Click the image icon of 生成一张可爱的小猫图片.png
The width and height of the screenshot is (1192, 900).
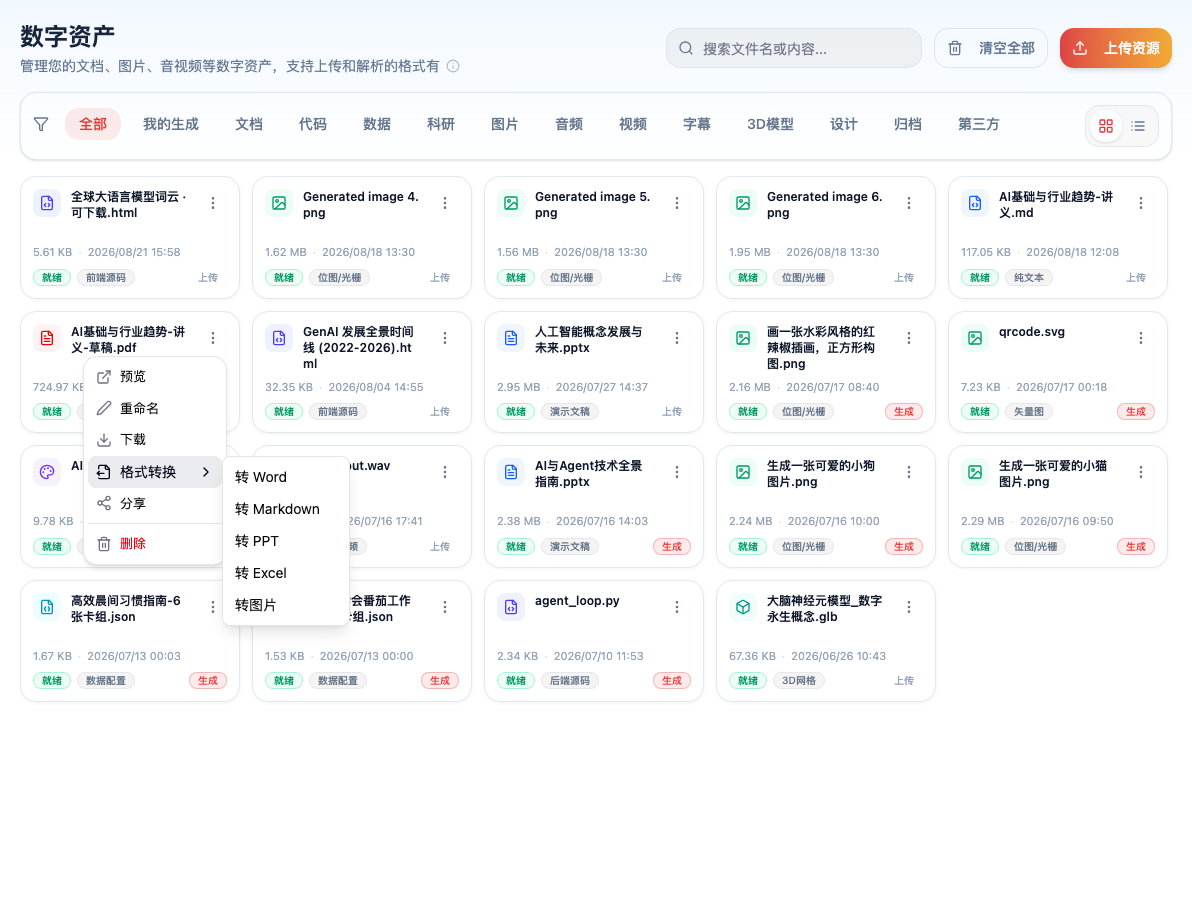(975, 472)
